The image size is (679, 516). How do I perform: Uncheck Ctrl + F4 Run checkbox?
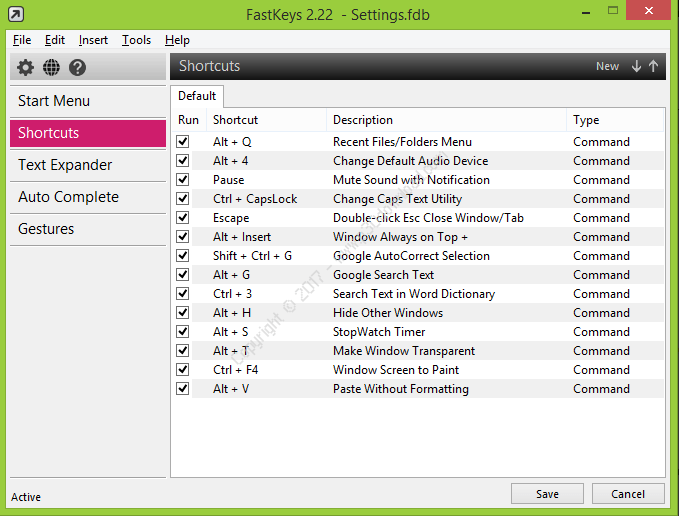(183, 370)
